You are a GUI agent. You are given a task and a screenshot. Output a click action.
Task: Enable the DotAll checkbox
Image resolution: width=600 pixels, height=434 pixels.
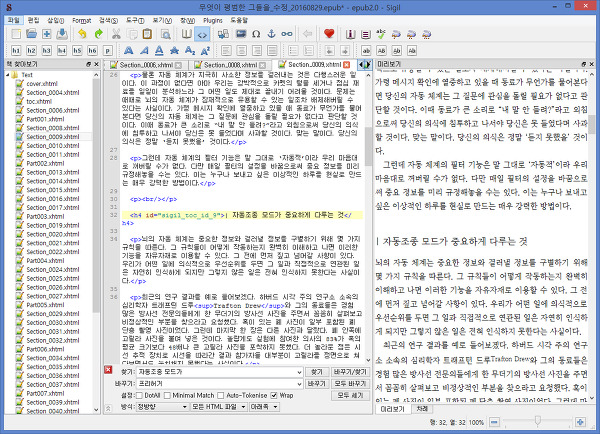click(x=139, y=395)
